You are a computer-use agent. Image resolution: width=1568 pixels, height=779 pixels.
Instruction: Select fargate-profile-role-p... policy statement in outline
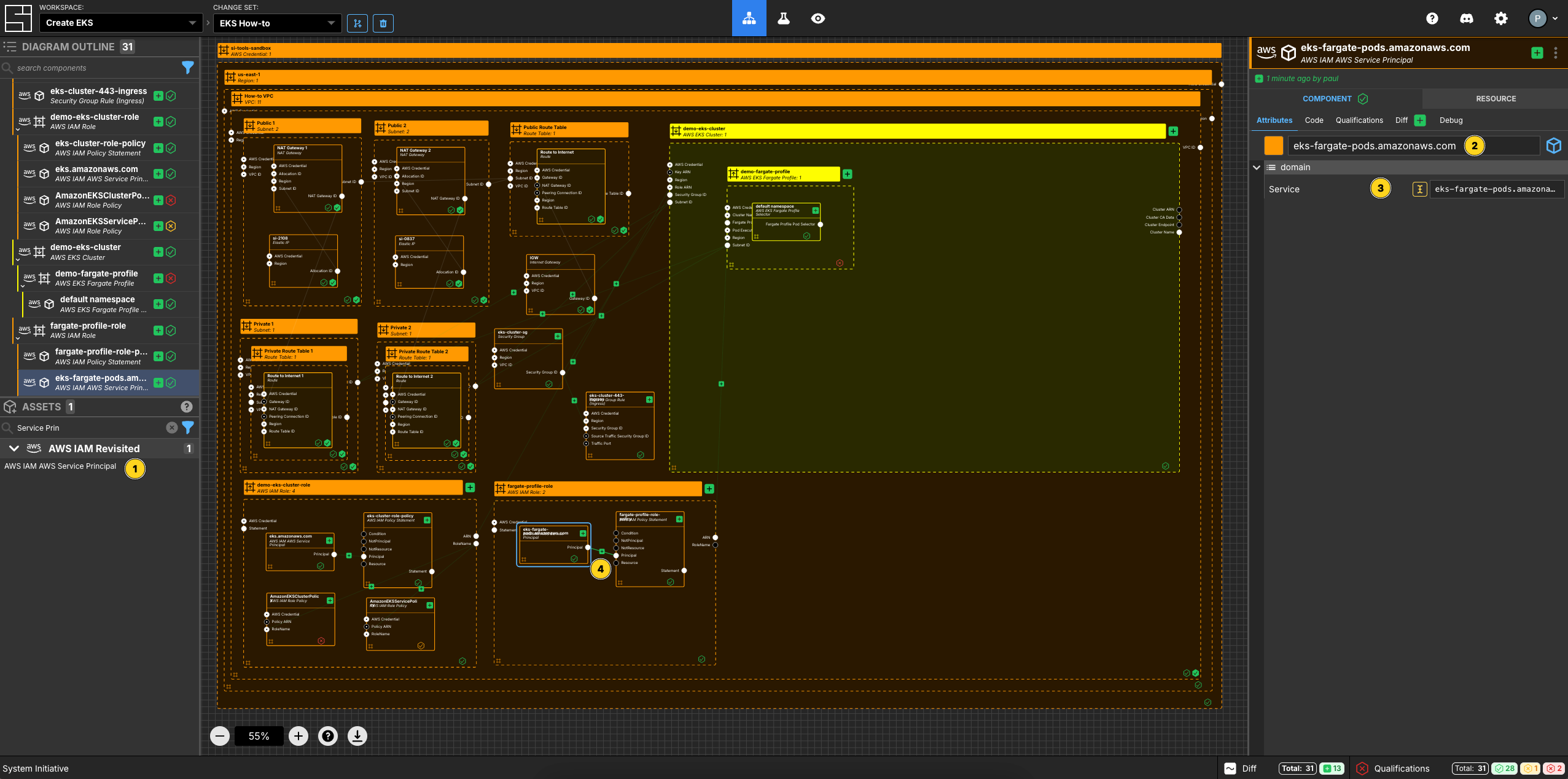click(x=107, y=356)
